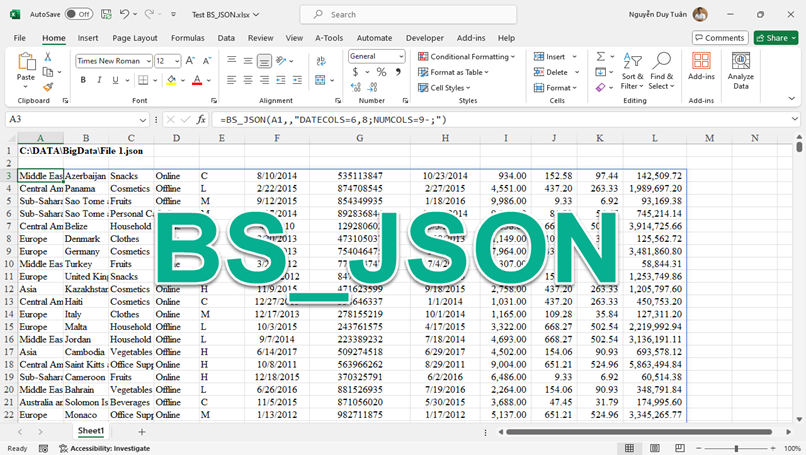Viewport: 806px width, 455px height.
Task: Apply Bold formatting
Action: [83, 80]
